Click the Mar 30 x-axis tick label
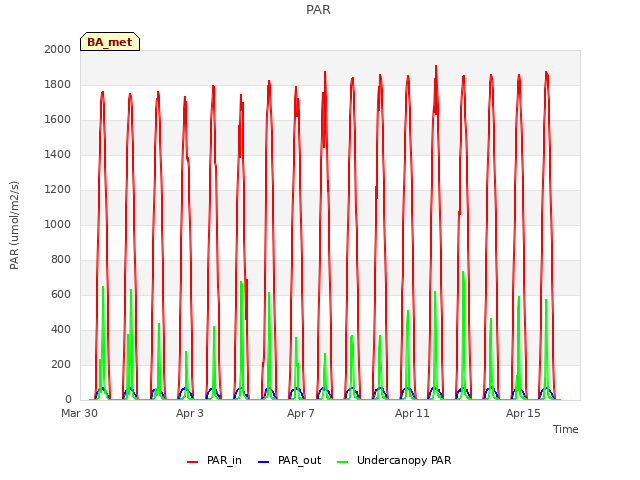The height and width of the screenshot is (480, 640). click(79, 413)
